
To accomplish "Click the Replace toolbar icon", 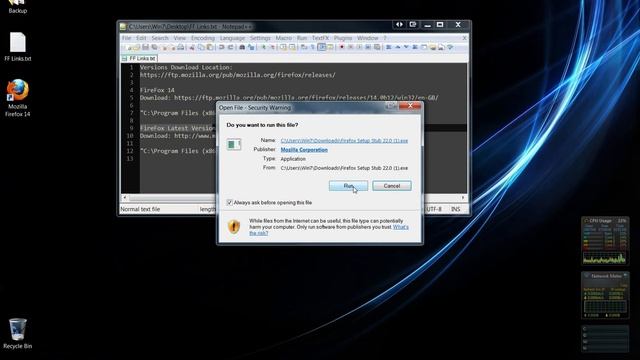I will (251, 47).
